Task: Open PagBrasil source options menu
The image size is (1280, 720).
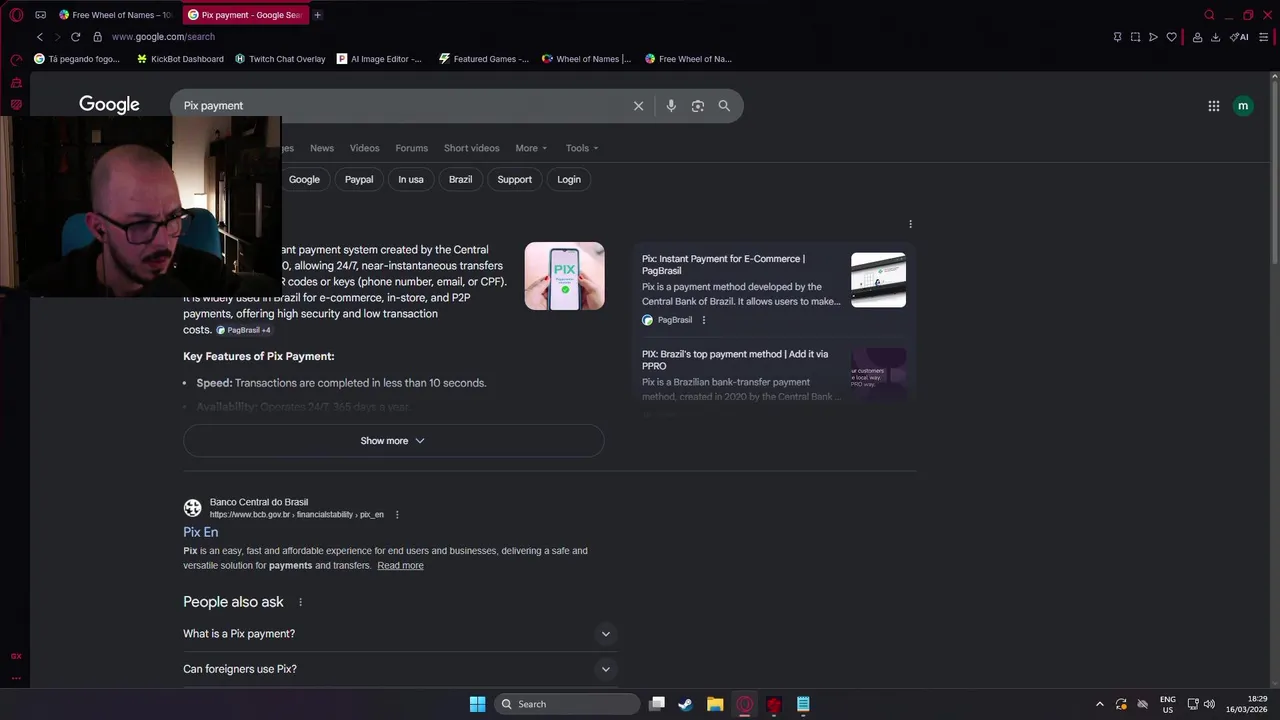Action: 704,320
